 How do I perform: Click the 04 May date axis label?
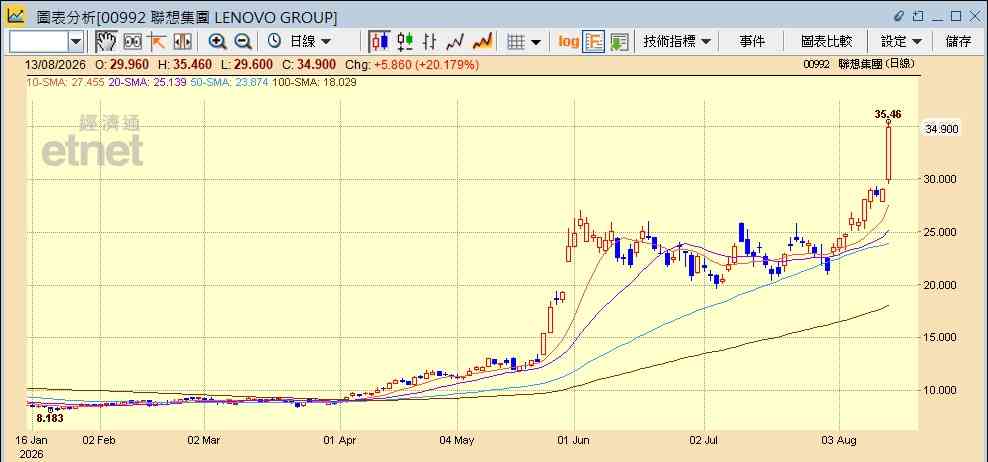pos(457,440)
